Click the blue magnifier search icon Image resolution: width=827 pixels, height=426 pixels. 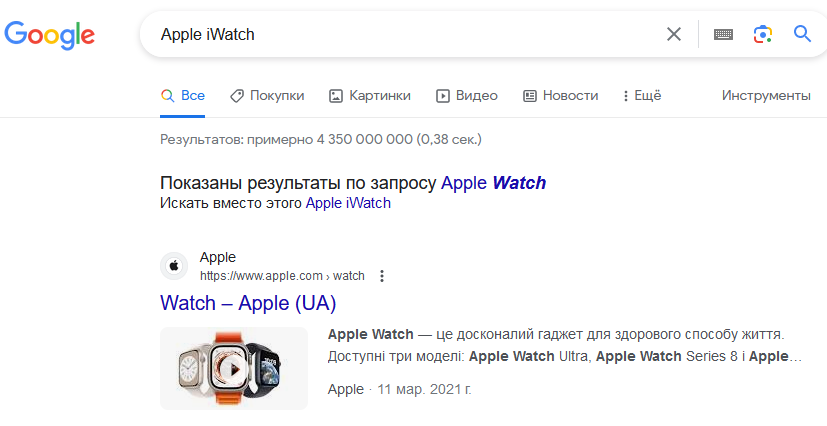pos(802,34)
